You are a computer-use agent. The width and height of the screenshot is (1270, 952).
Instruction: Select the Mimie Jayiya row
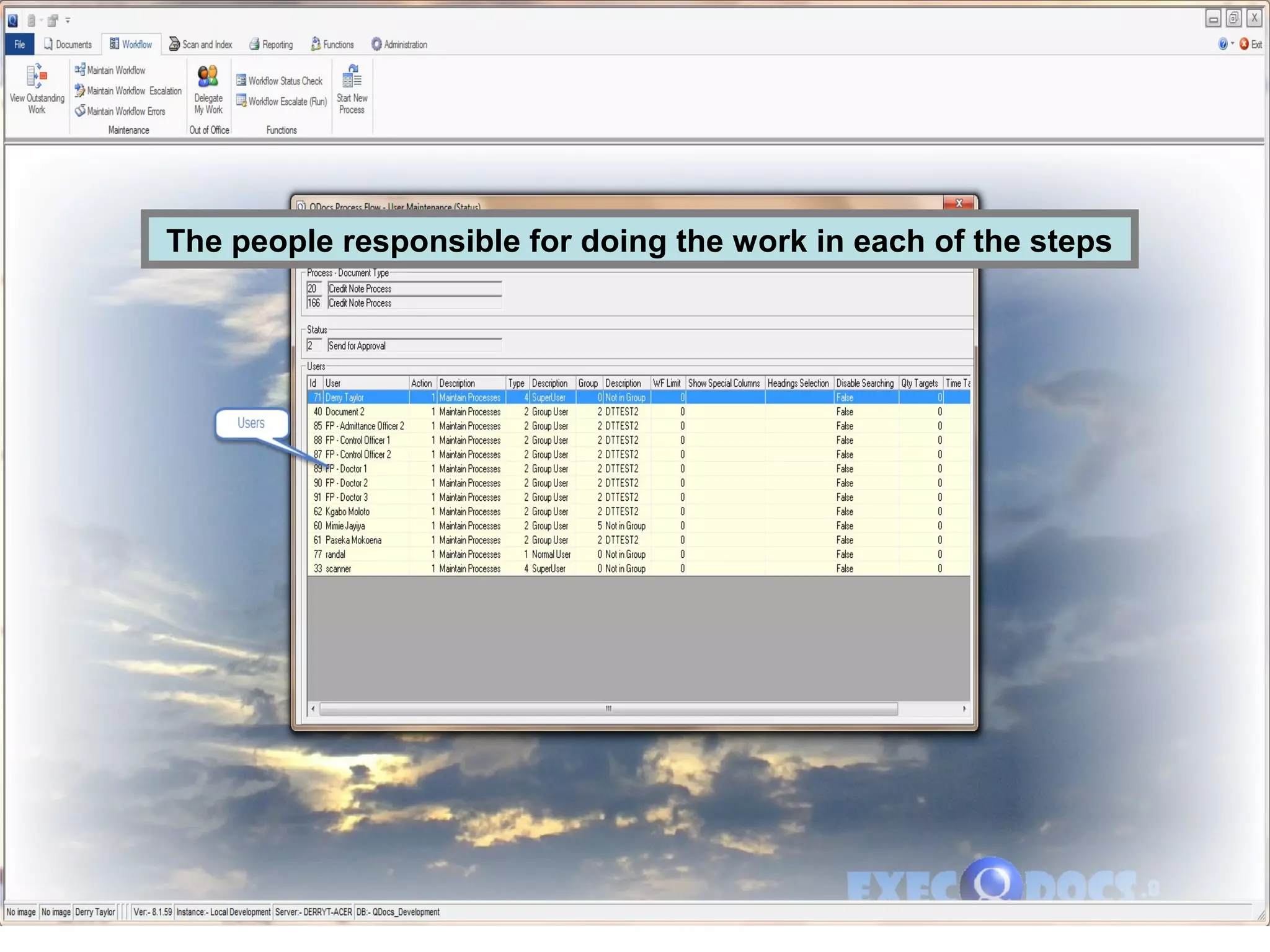point(639,526)
